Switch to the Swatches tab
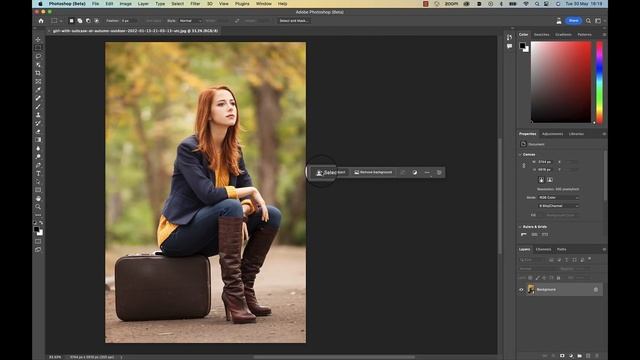This screenshot has width=640, height=360. point(541,35)
